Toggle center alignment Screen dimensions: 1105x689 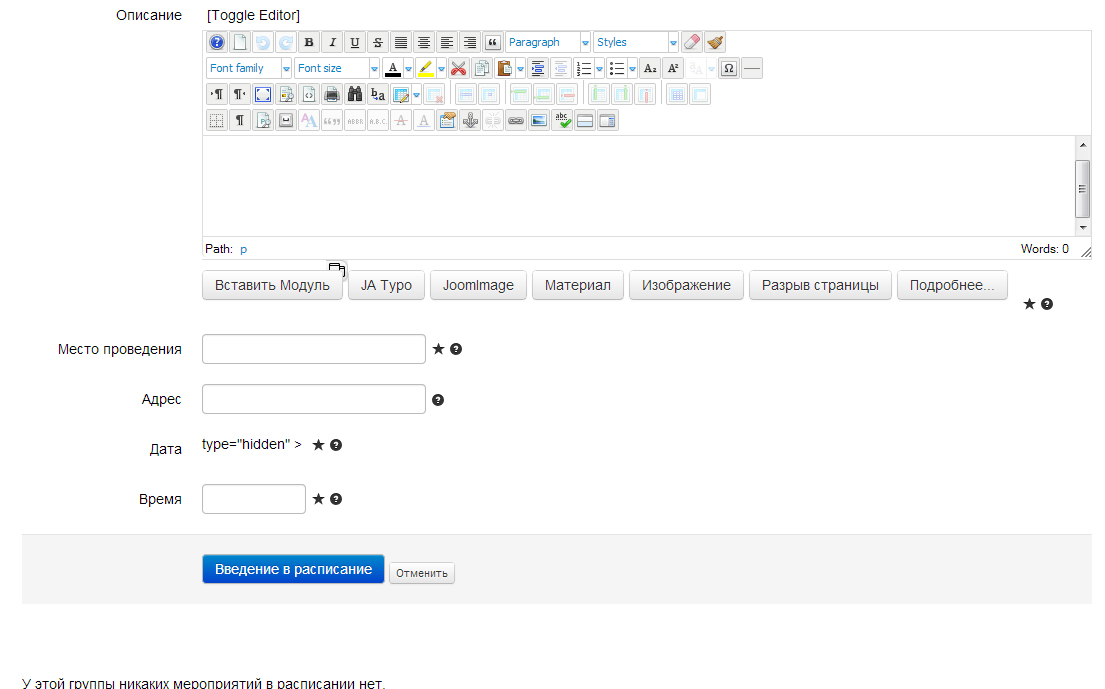424,42
